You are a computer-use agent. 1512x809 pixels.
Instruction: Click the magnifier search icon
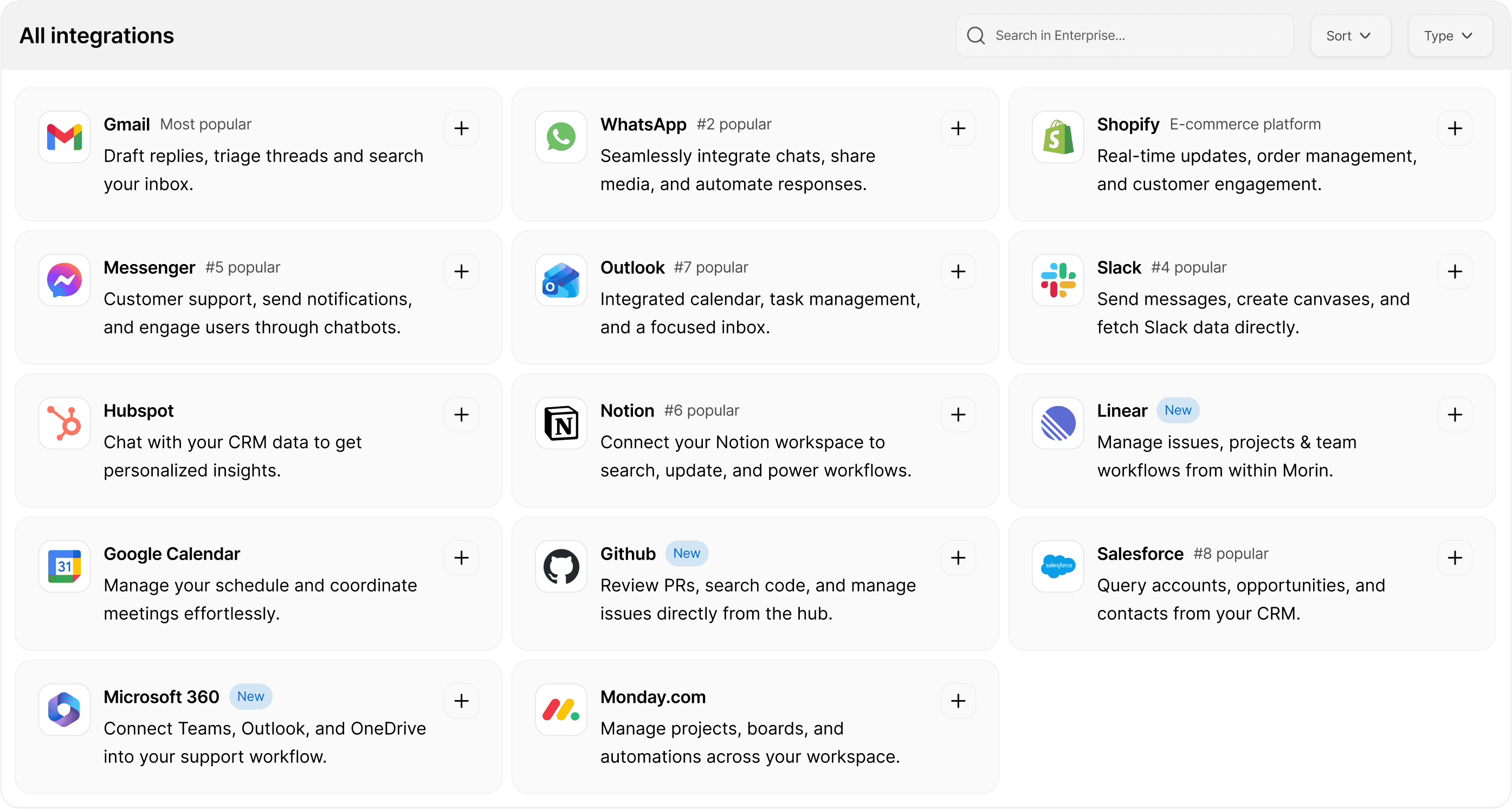[x=975, y=36]
